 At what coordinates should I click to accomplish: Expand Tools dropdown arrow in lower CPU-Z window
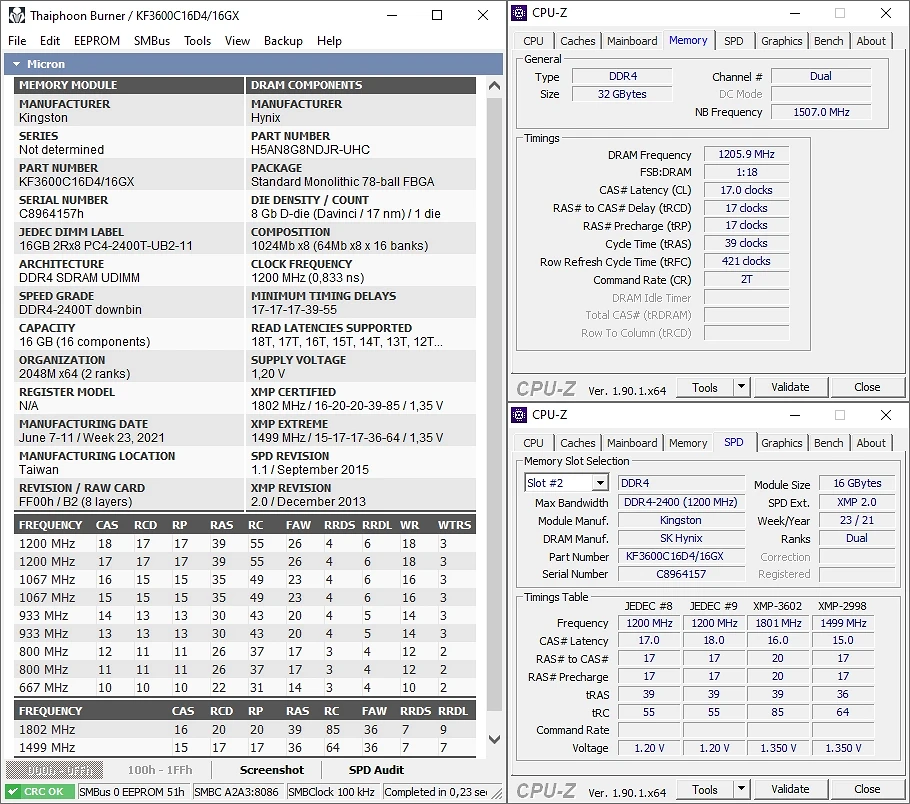coord(741,790)
